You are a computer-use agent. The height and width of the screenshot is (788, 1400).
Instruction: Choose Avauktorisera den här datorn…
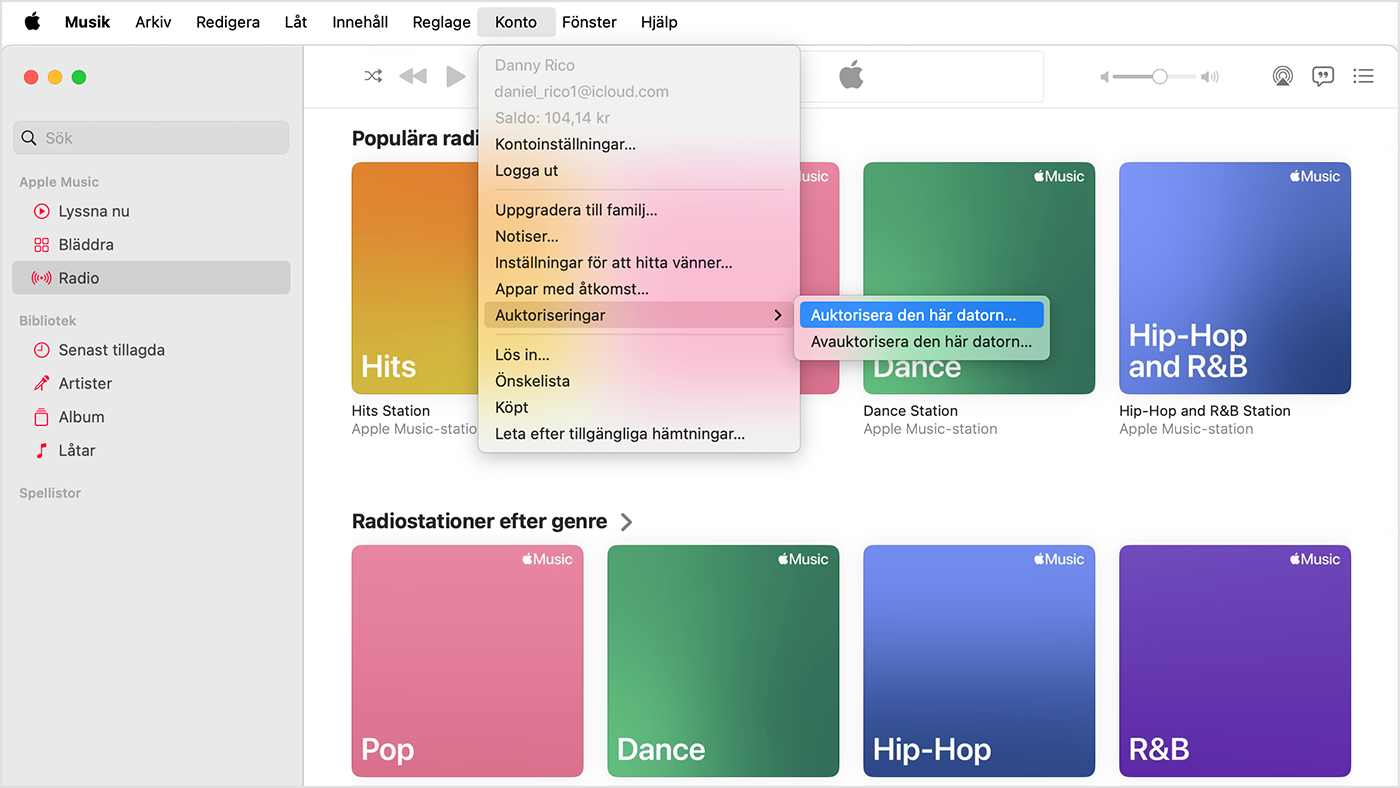coord(921,341)
